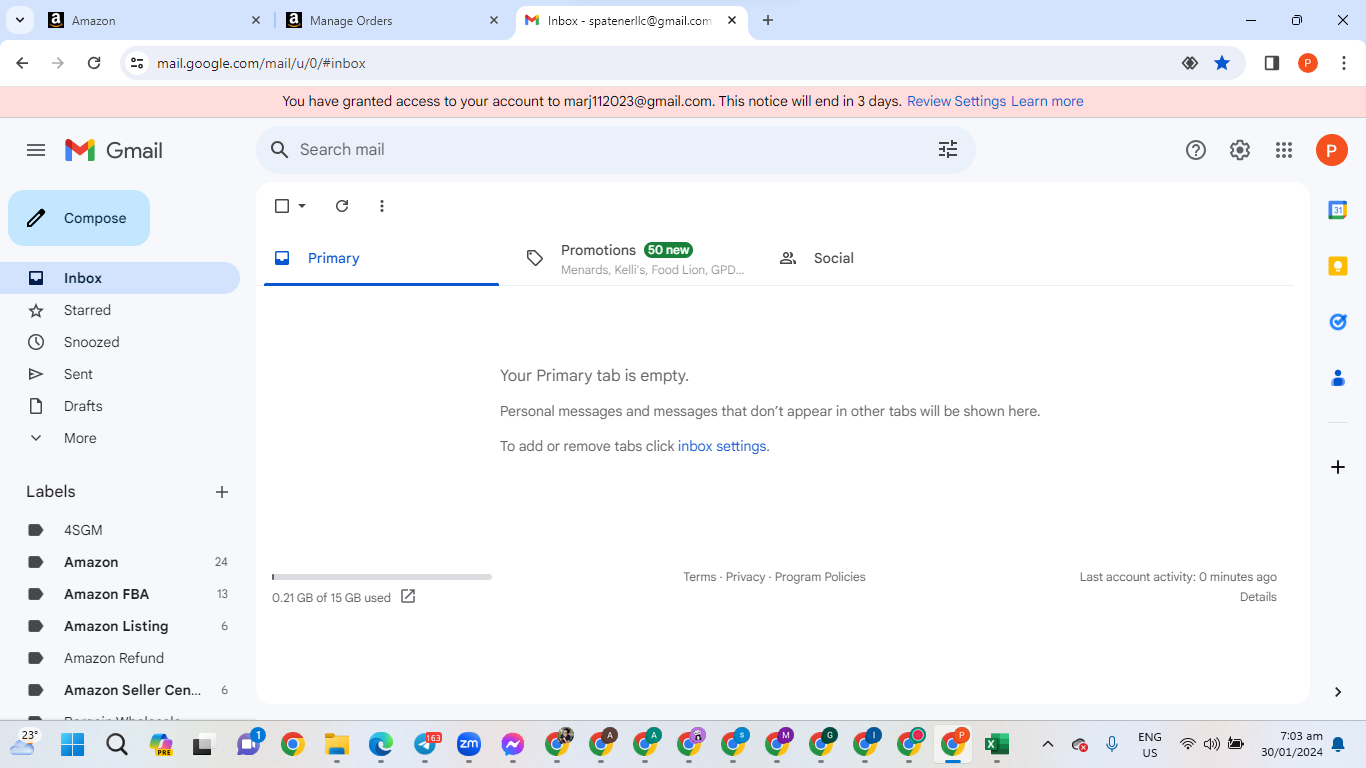Open the Amazon Seller Central label
Screen dimensions: 1366x768
[x=120, y=690]
